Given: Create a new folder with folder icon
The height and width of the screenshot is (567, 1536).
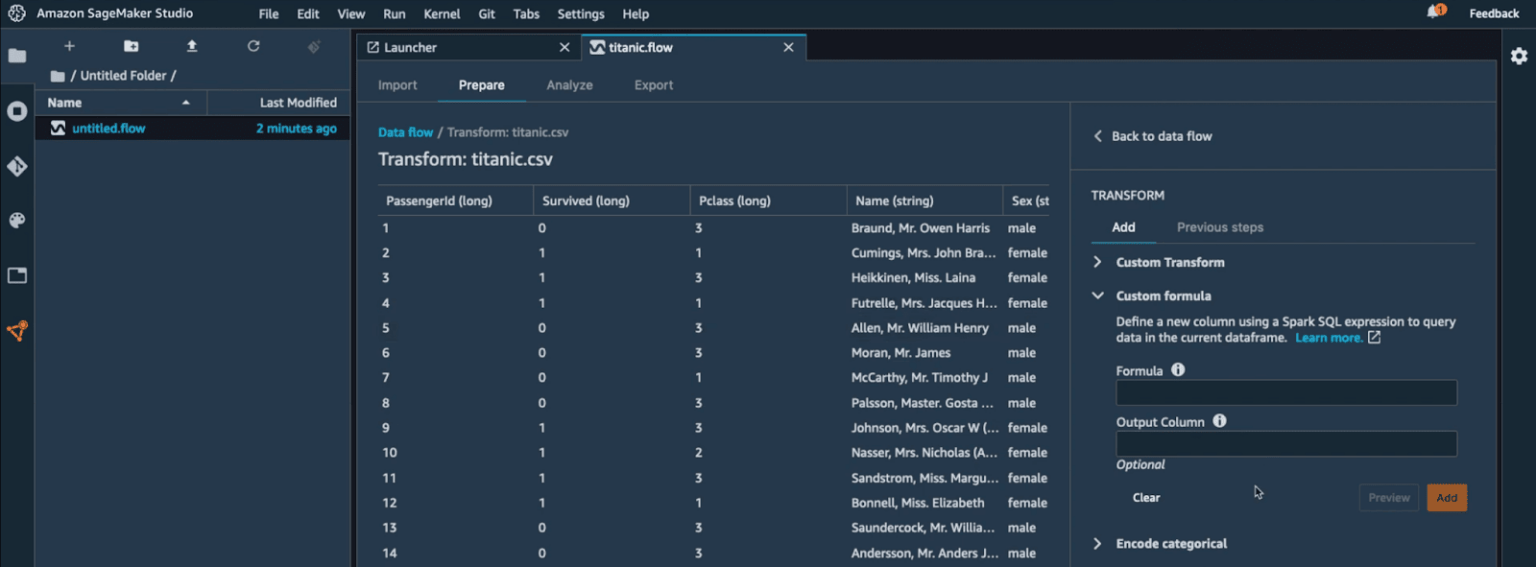Looking at the screenshot, I should click(131, 46).
